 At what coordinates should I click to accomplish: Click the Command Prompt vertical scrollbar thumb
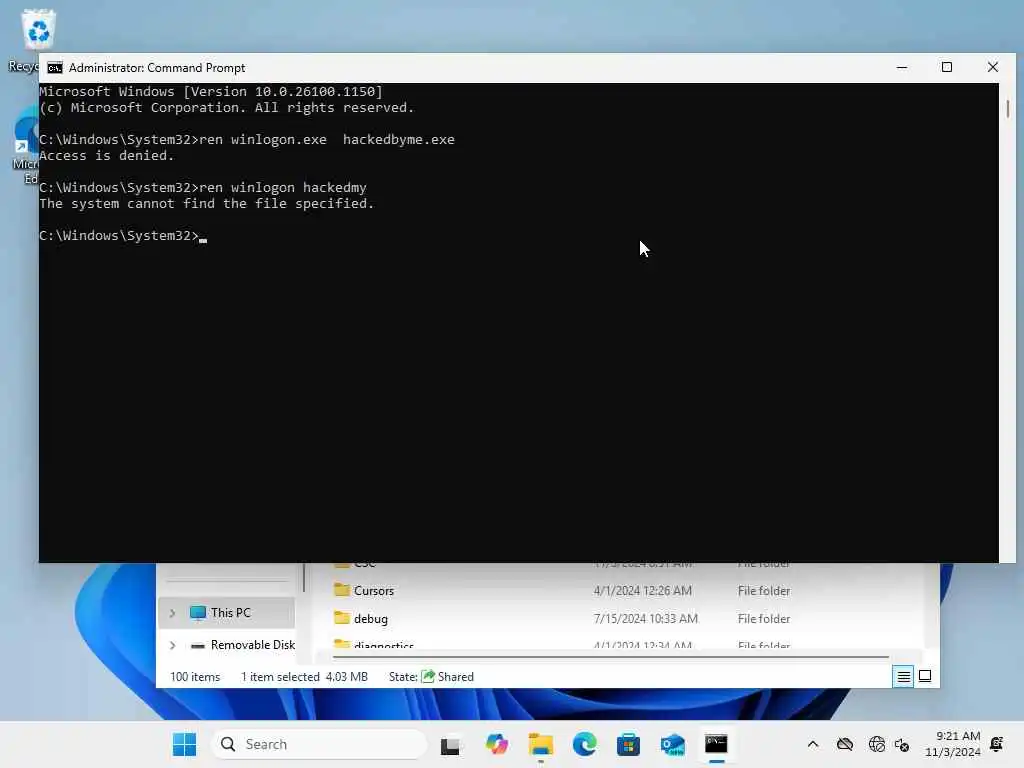[1008, 108]
